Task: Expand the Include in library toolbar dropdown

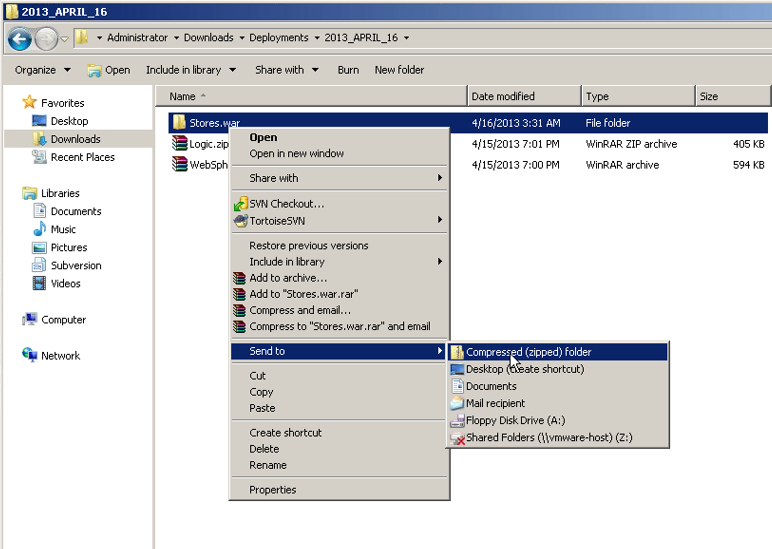Action: click(x=190, y=70)
